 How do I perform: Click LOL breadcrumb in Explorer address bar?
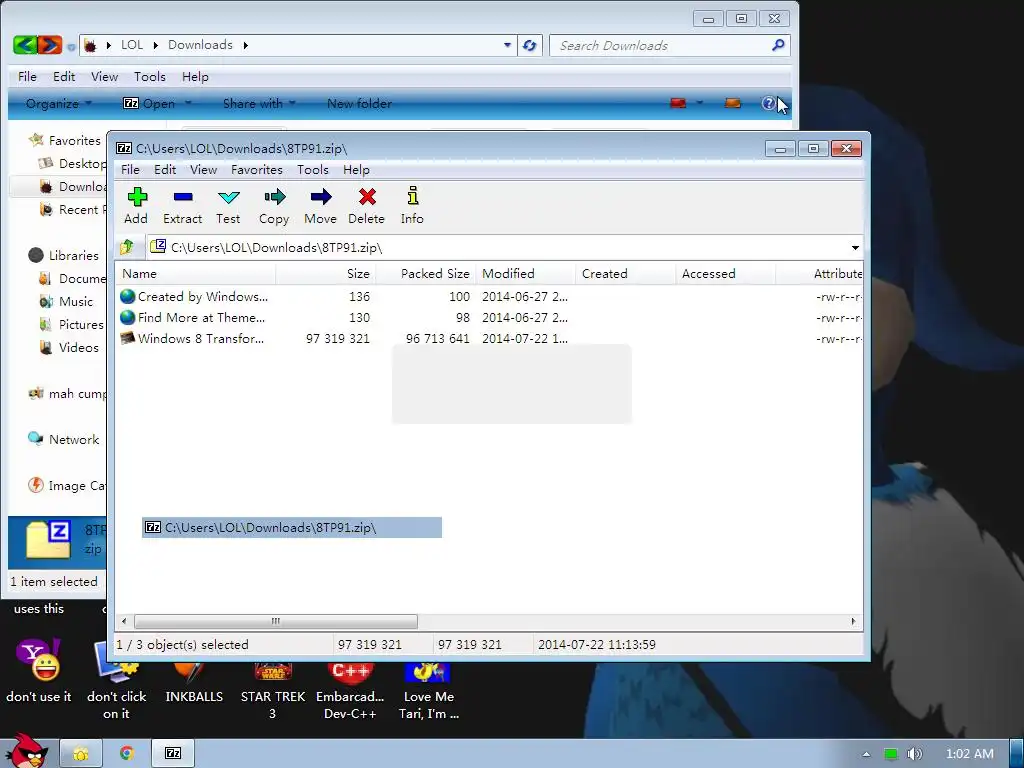point(132,45)
